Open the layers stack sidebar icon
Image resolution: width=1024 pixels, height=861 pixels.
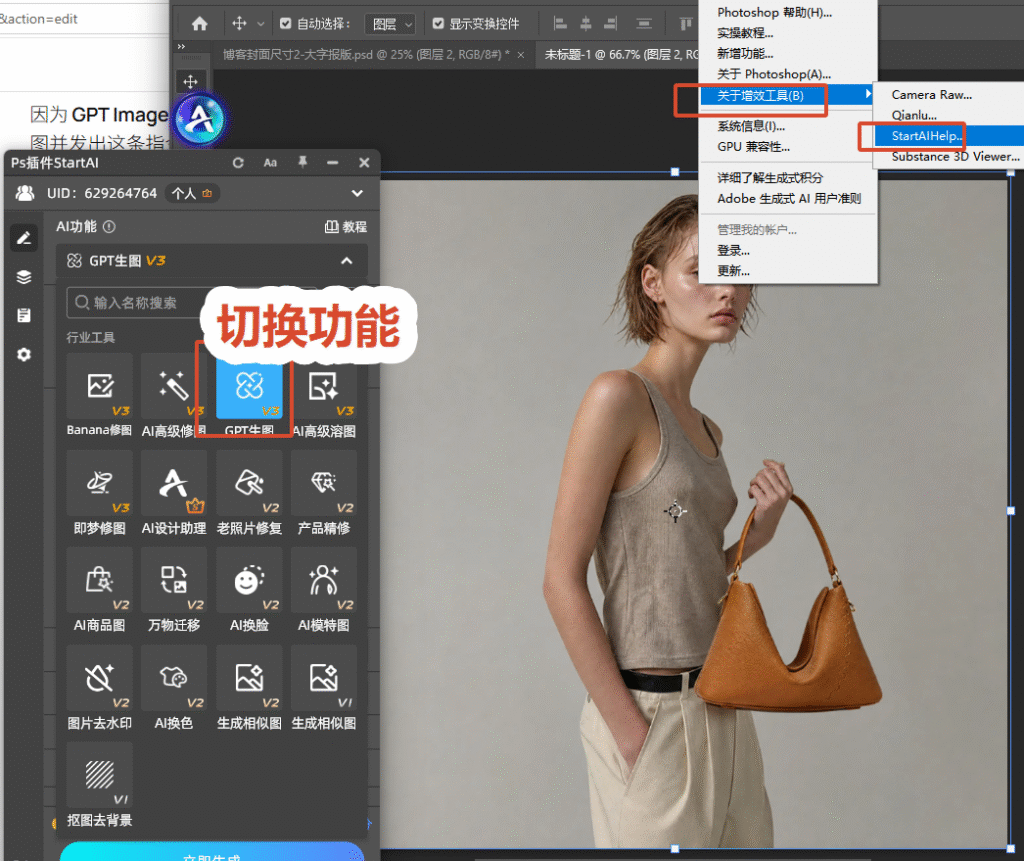point(24,277)
